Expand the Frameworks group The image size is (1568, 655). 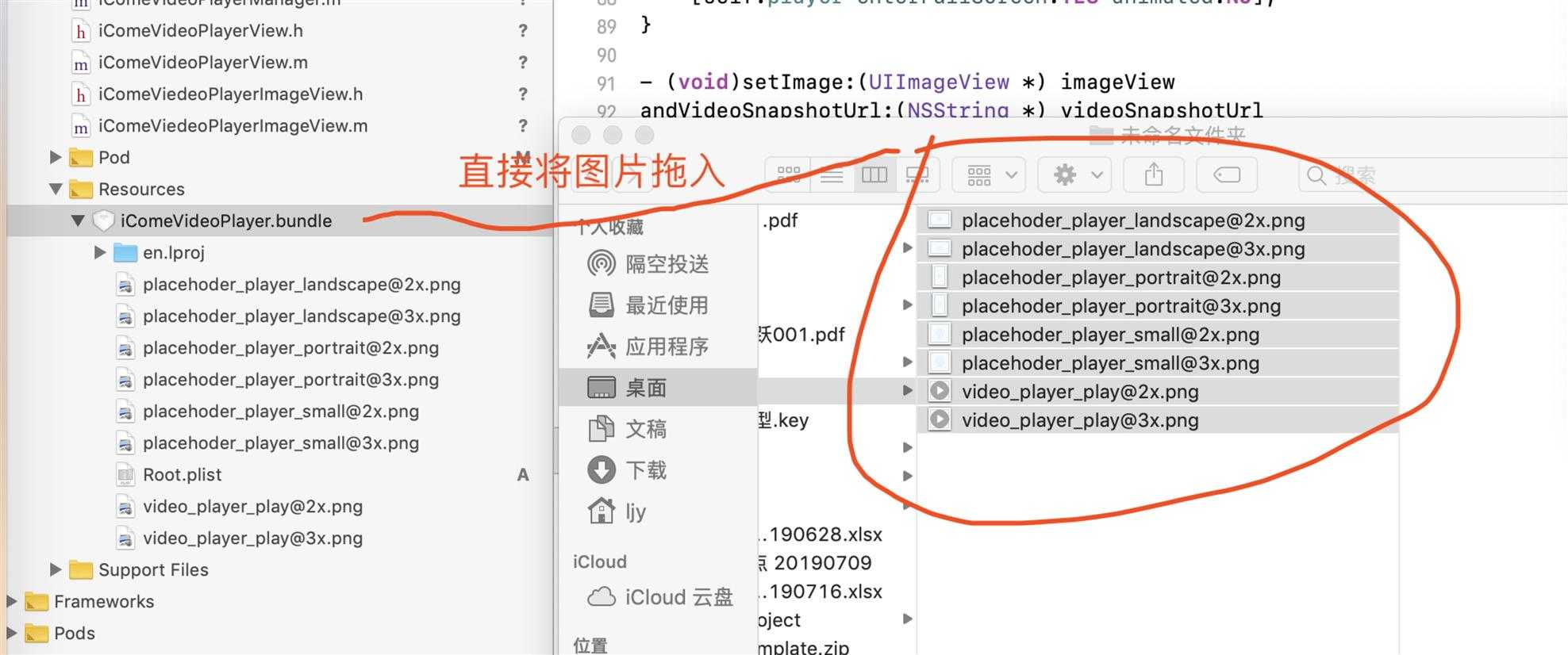(x=11, y=601)
